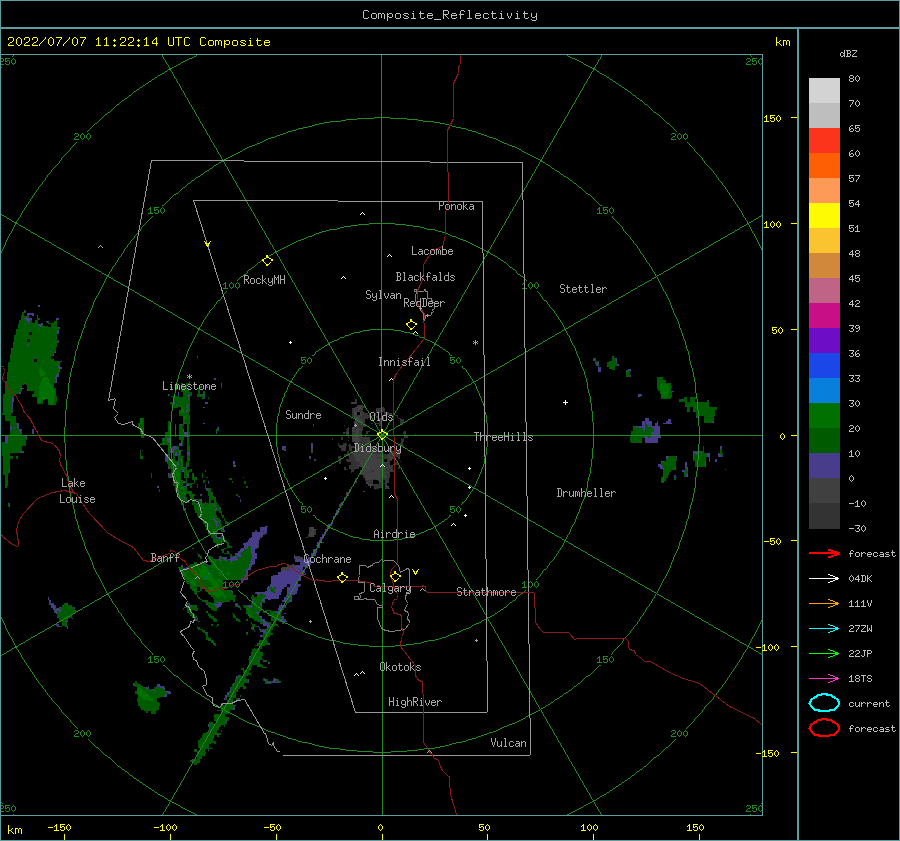Select the cyan 27ZW arrow symbol

pos(824,629)
